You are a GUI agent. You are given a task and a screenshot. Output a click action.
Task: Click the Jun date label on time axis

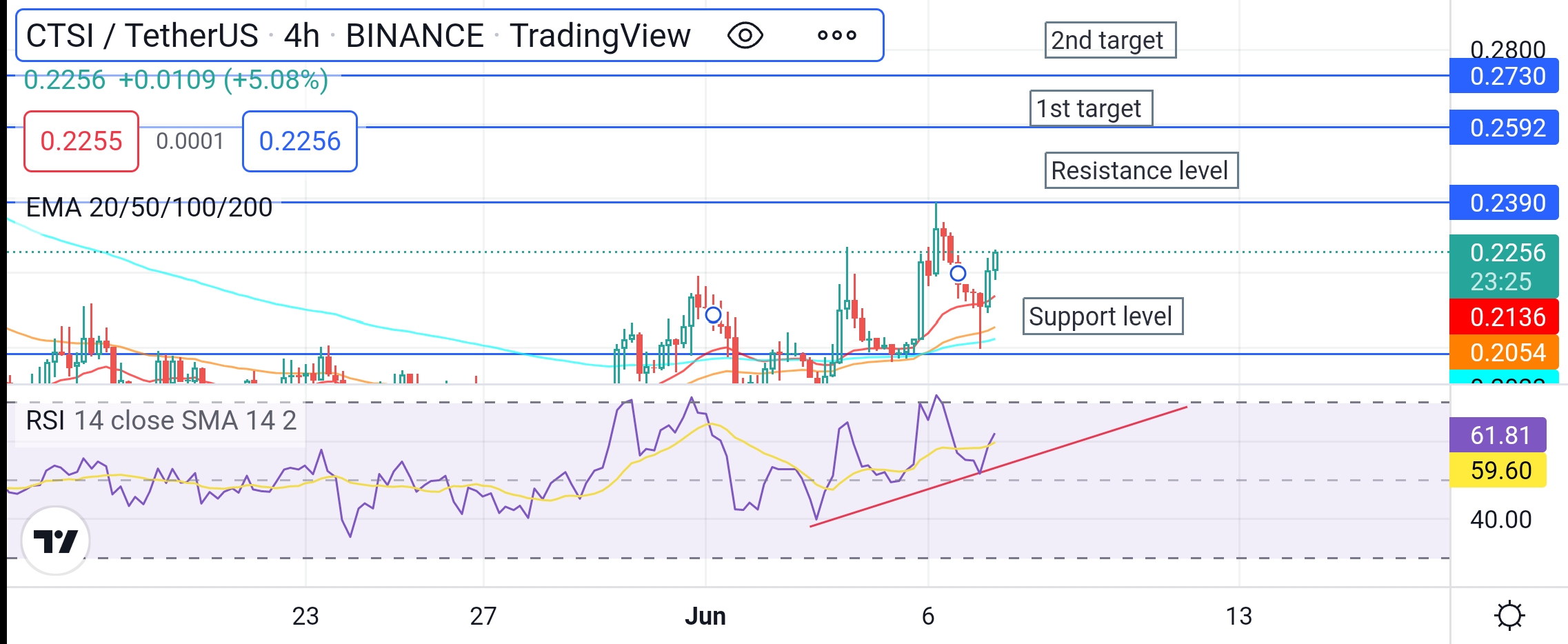point(705,616)
